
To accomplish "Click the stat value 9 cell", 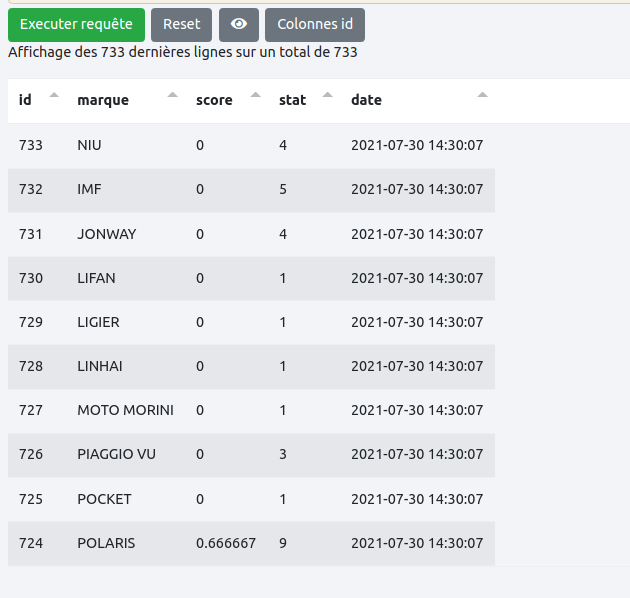I will pos(283,543).
